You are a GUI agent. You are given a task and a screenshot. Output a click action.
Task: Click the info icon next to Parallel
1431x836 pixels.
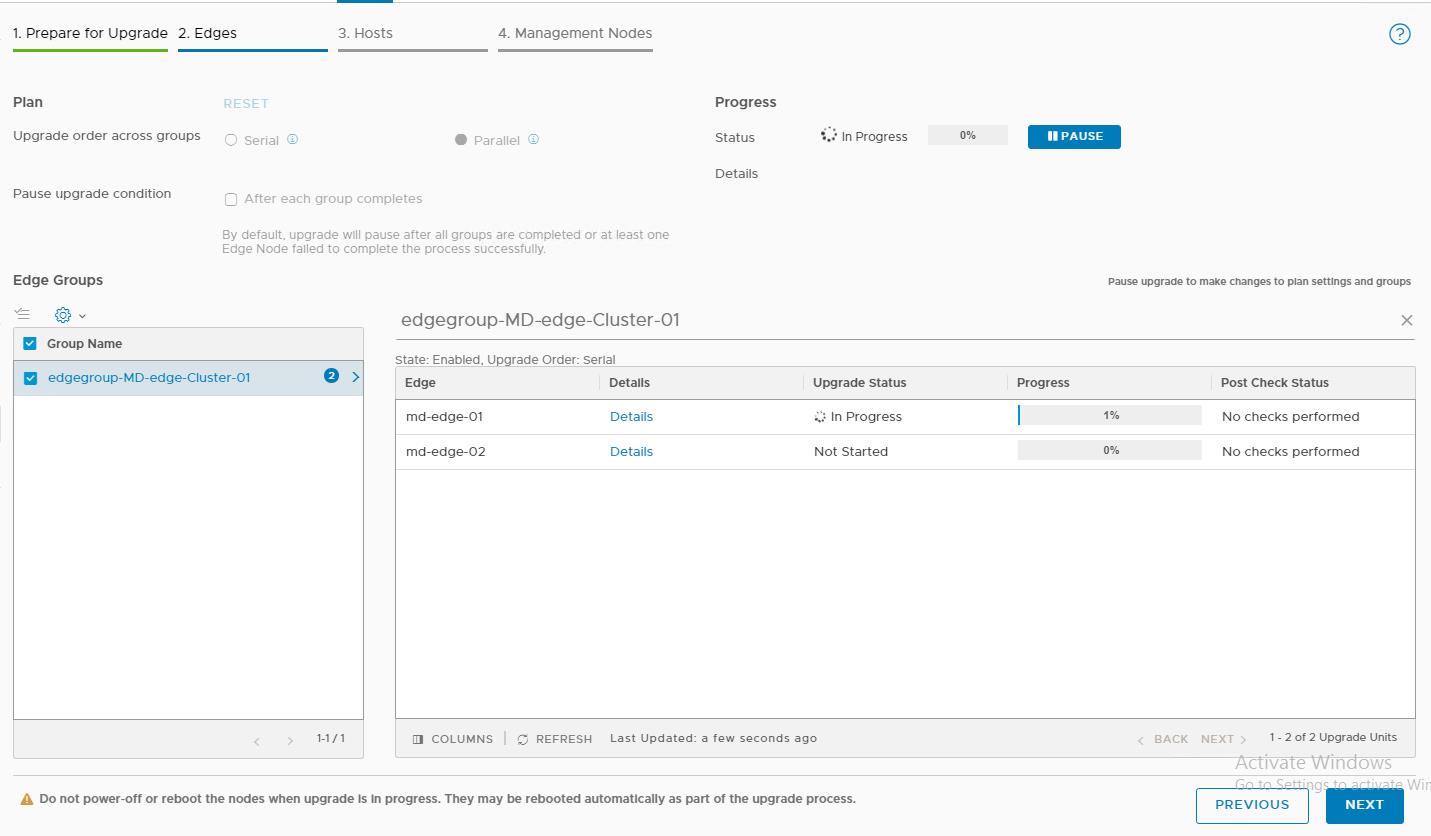point(534,140)
